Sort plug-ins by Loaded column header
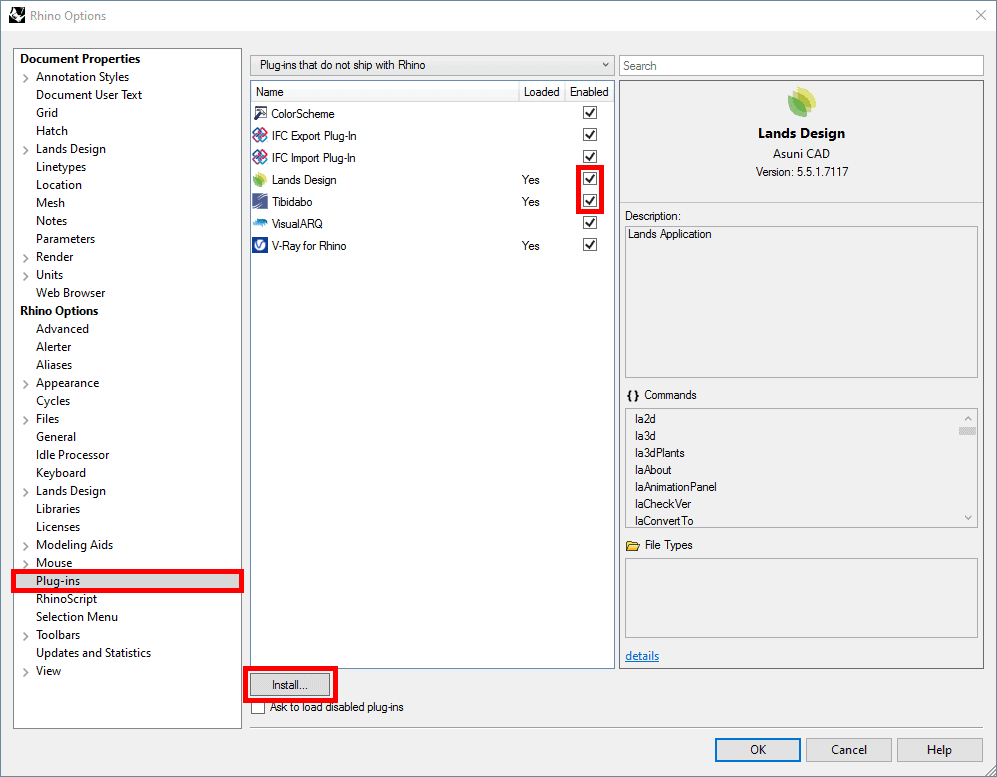The height and width of the screenshot is (777, 997). point(542,92)
